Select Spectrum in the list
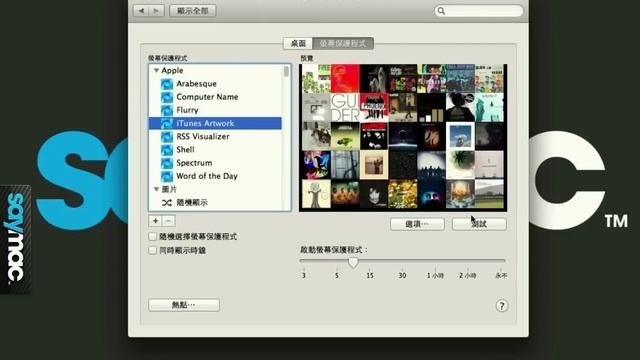 (215, 163)
